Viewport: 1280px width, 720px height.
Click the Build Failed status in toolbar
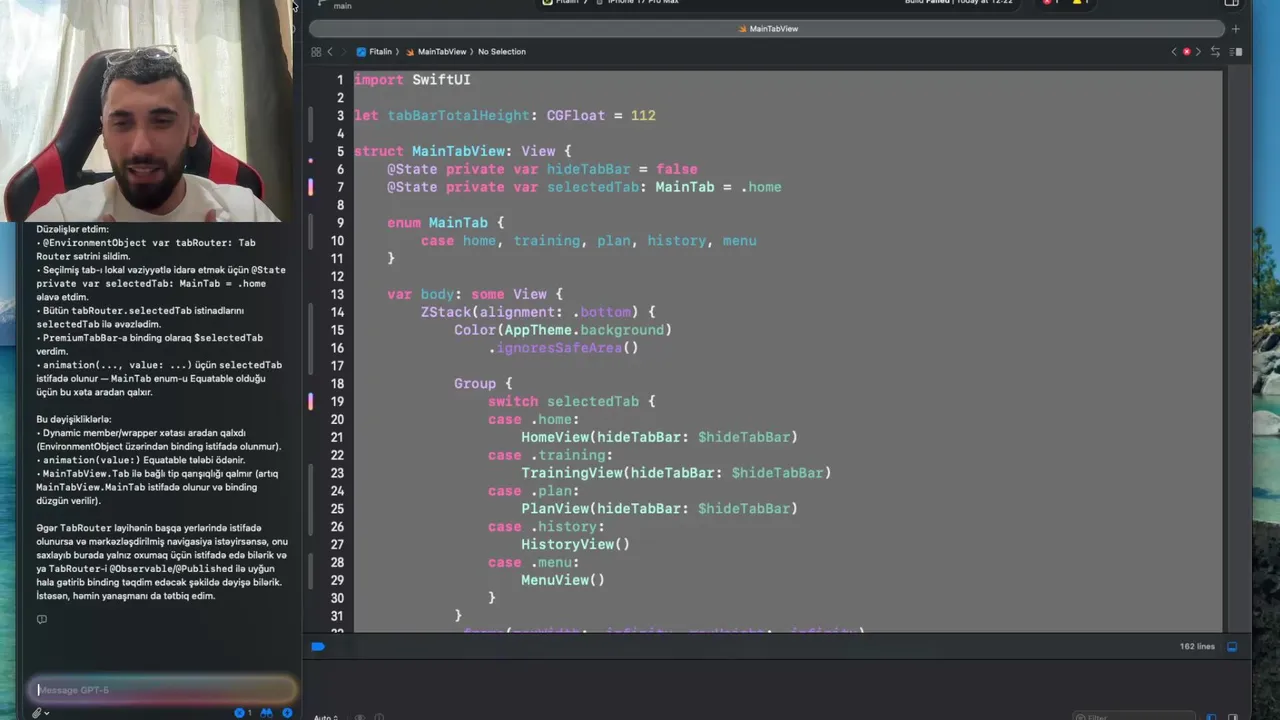[958, 2]
